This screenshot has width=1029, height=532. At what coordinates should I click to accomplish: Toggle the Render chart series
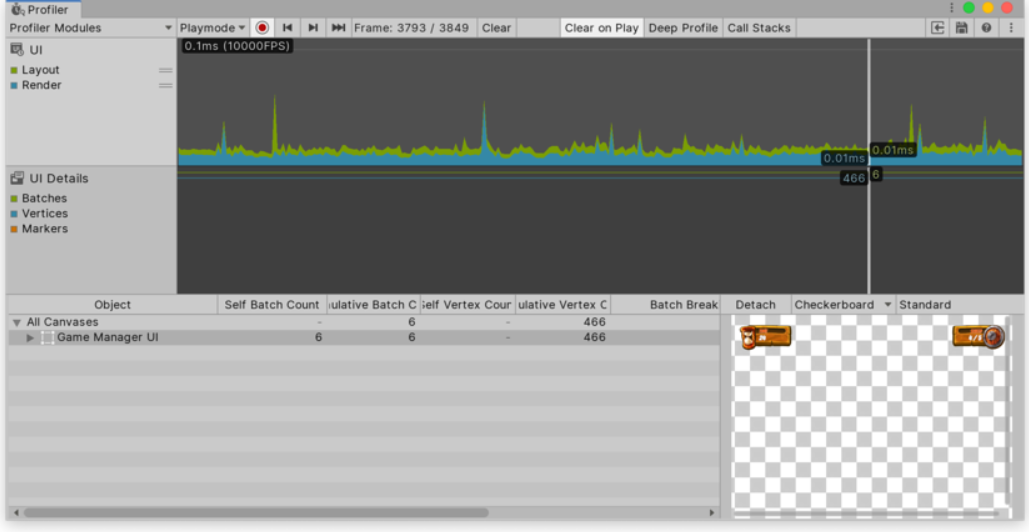click(14, 85)
